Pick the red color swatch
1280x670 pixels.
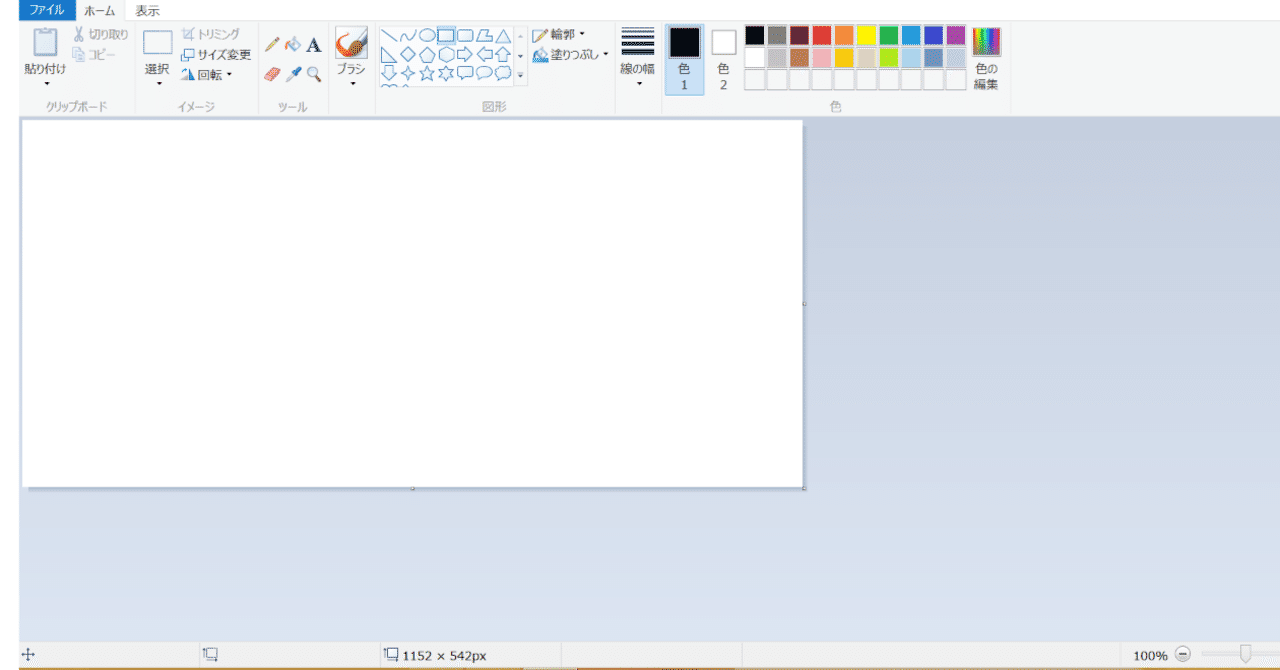822,35
